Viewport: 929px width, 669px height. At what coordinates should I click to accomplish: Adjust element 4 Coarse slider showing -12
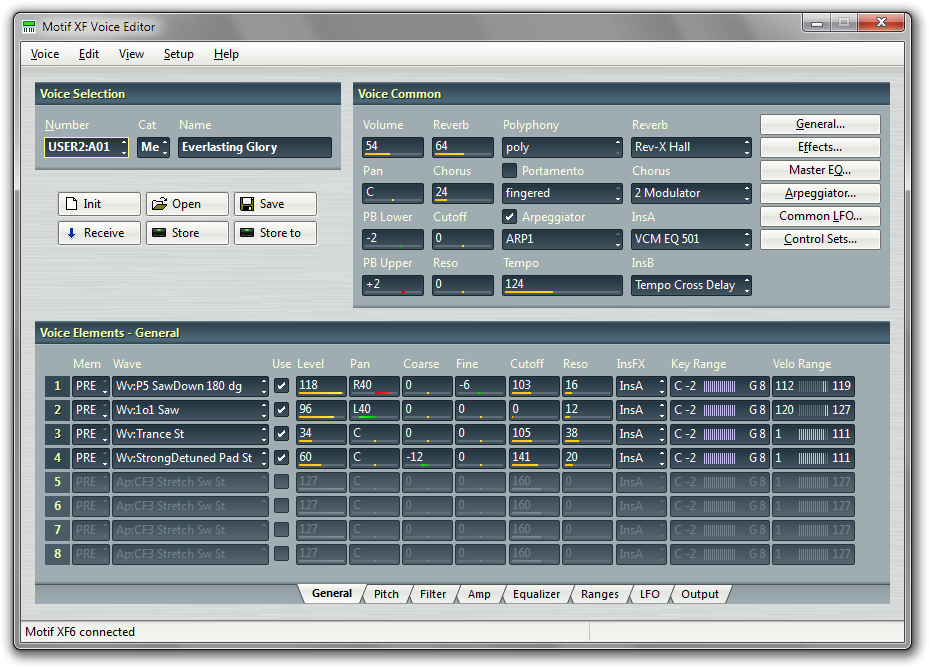tap(427, 458)
